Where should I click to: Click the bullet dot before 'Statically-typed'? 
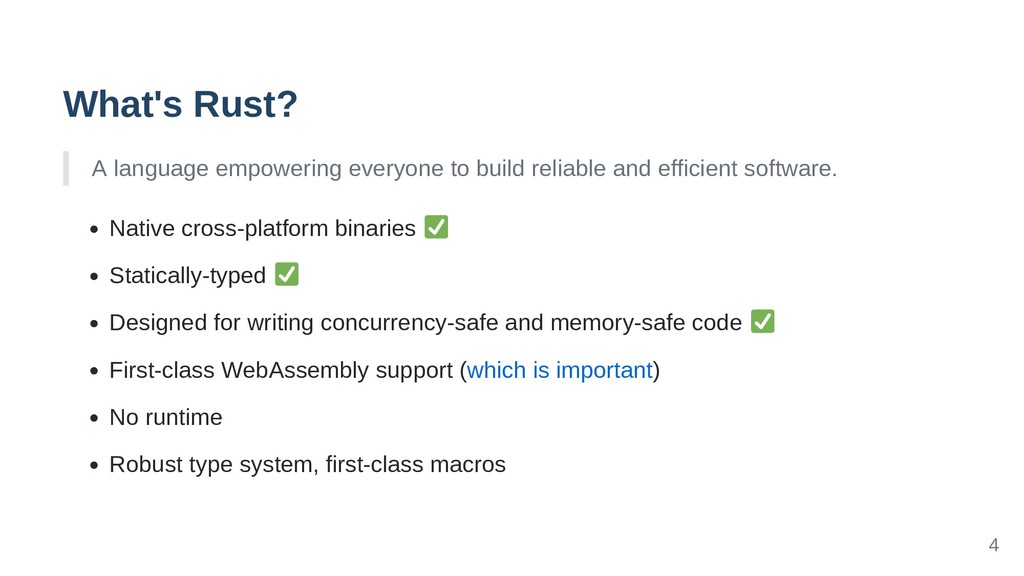pos(95,276)
